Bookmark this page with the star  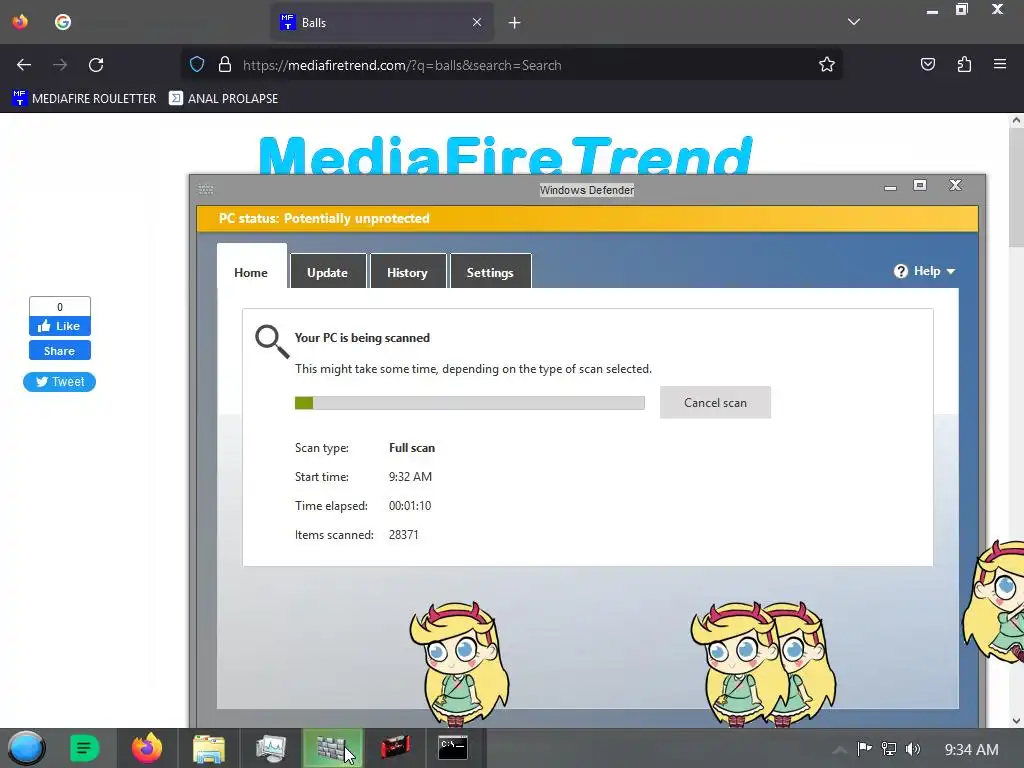pos(827,65)
